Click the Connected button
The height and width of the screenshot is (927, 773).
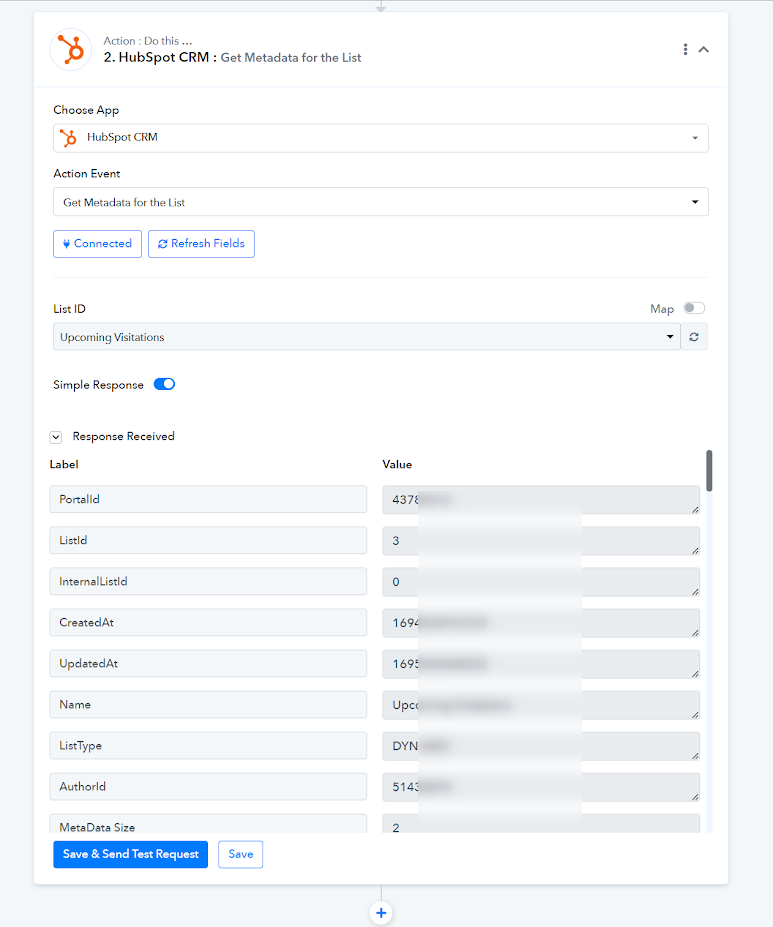click(x=98, y=244)
